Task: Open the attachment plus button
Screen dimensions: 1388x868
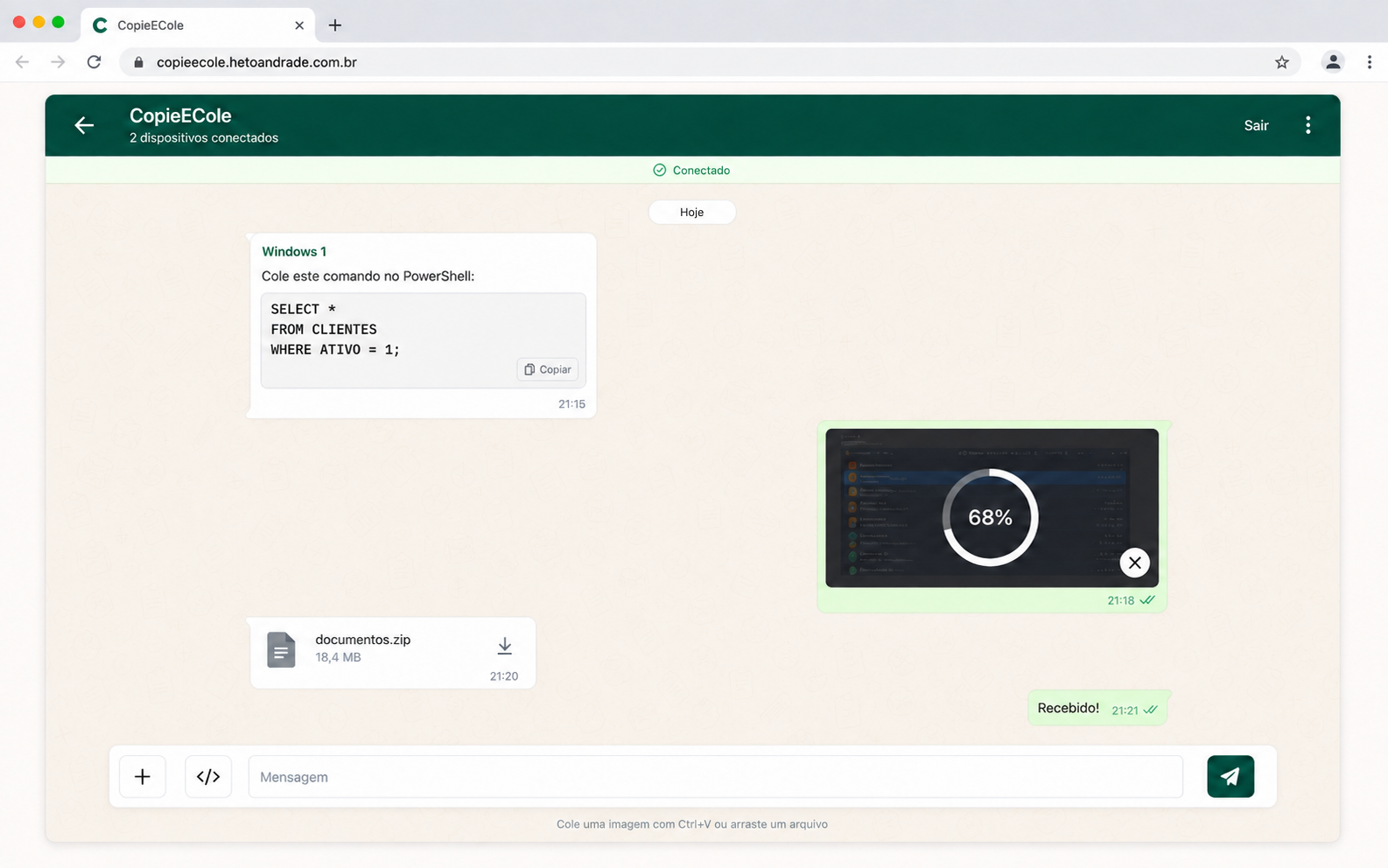Action: [143, 776]
